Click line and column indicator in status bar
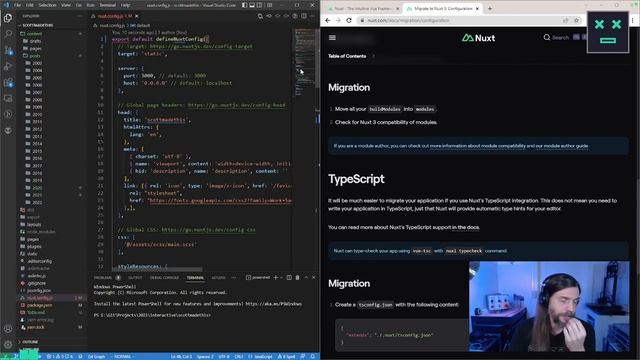The image size is (640, 360). [x=181, y=356]
